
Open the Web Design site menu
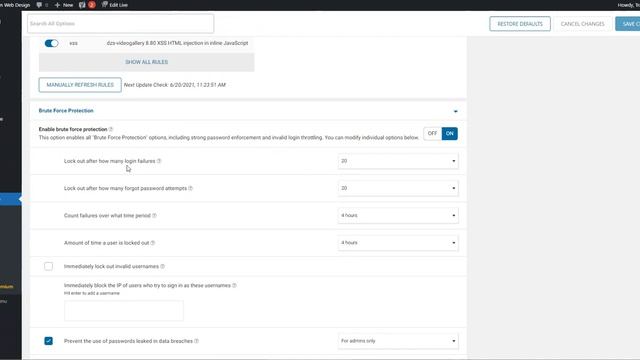16,5
